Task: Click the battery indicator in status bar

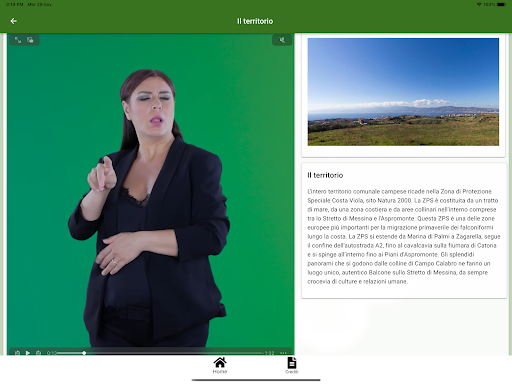Action: 501,4
